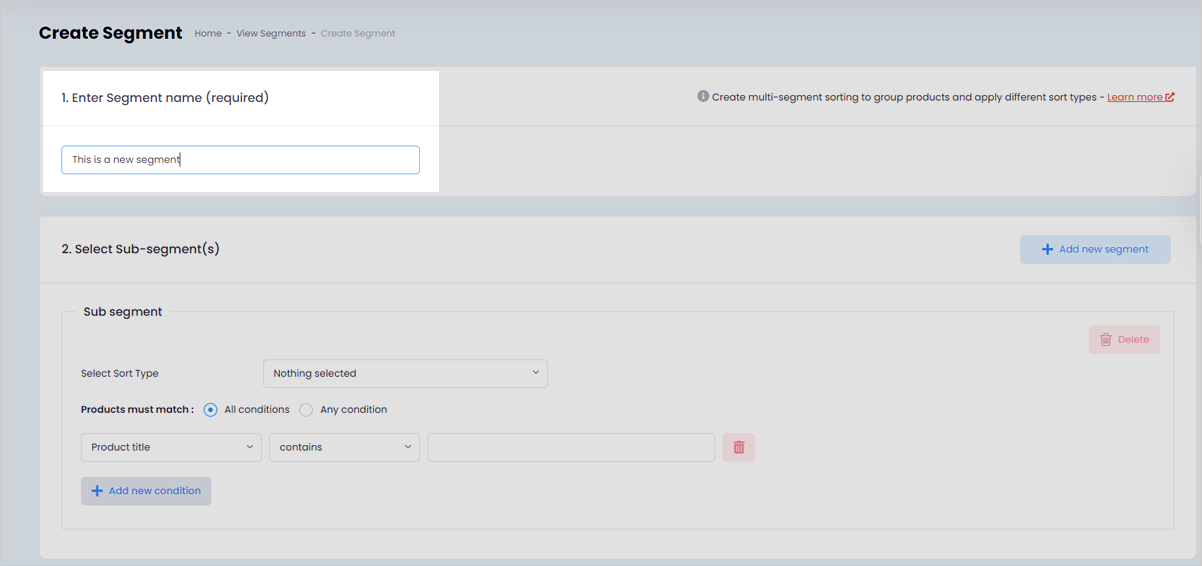Click the plus icon on Add new segment
Screen dimensions: 1202x566
click(x=1047, y=249)
